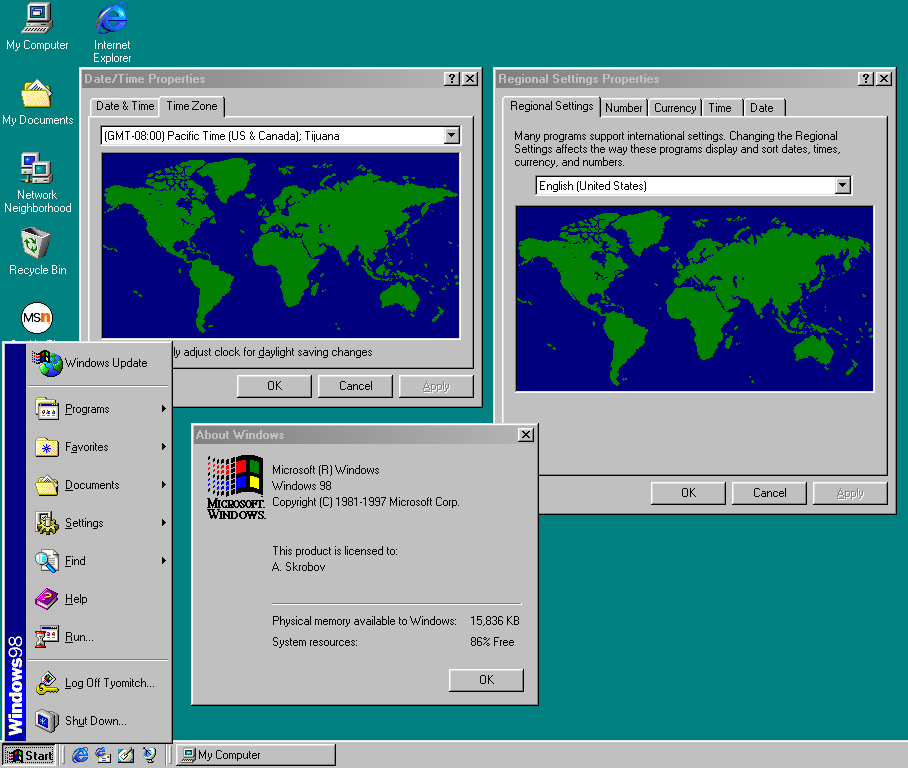Screen dimensions: 908x768
Task: Select the My Documents desktop icon
Action: point(38,102)
